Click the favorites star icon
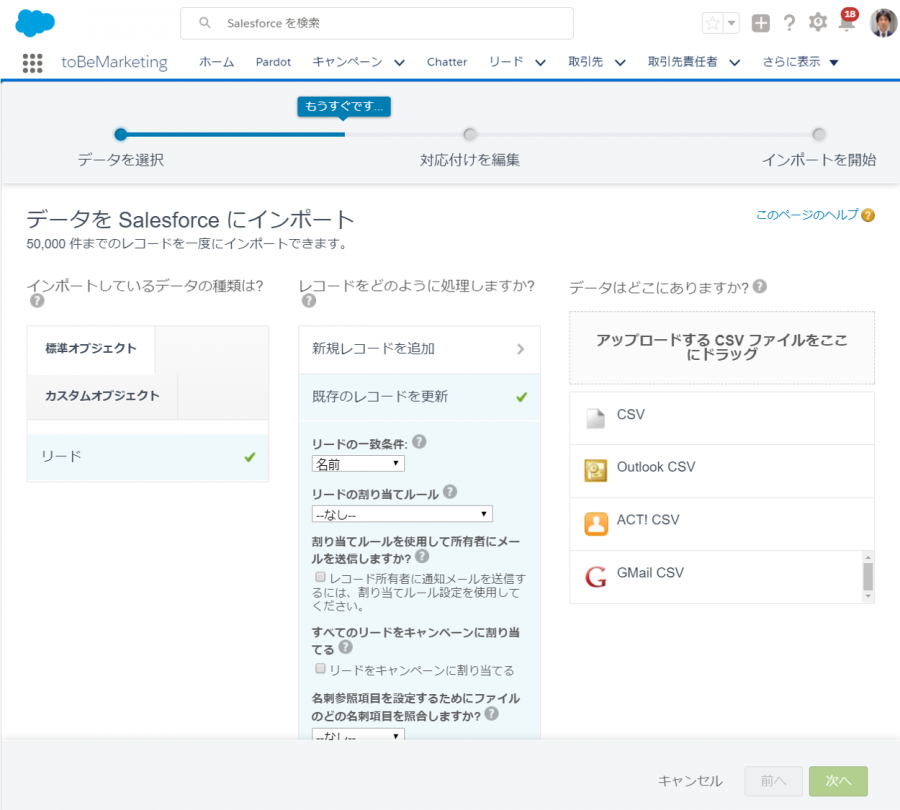 click(x=713, y=23)
